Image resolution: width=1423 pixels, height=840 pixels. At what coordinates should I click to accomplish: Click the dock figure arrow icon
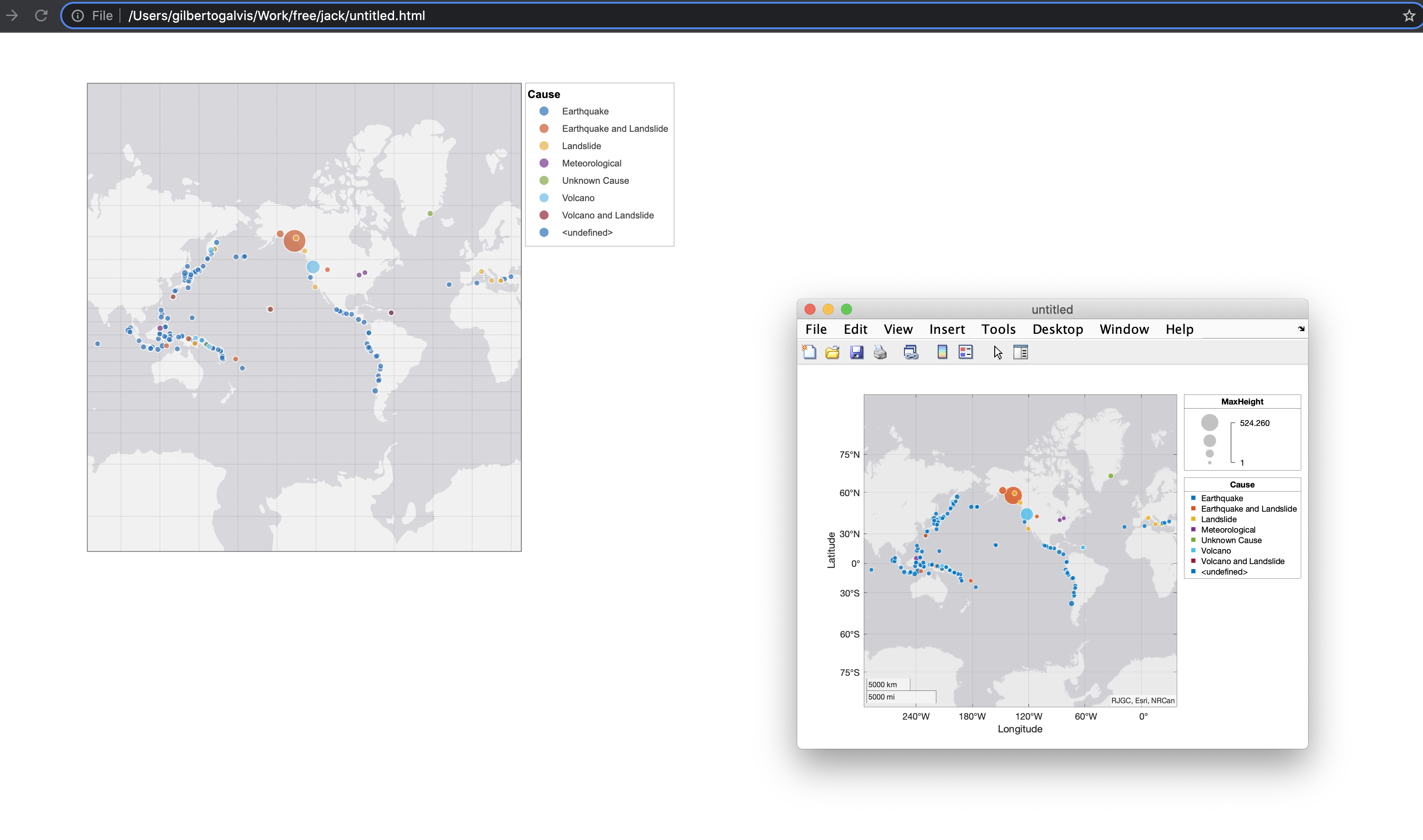click(1301, 329)
